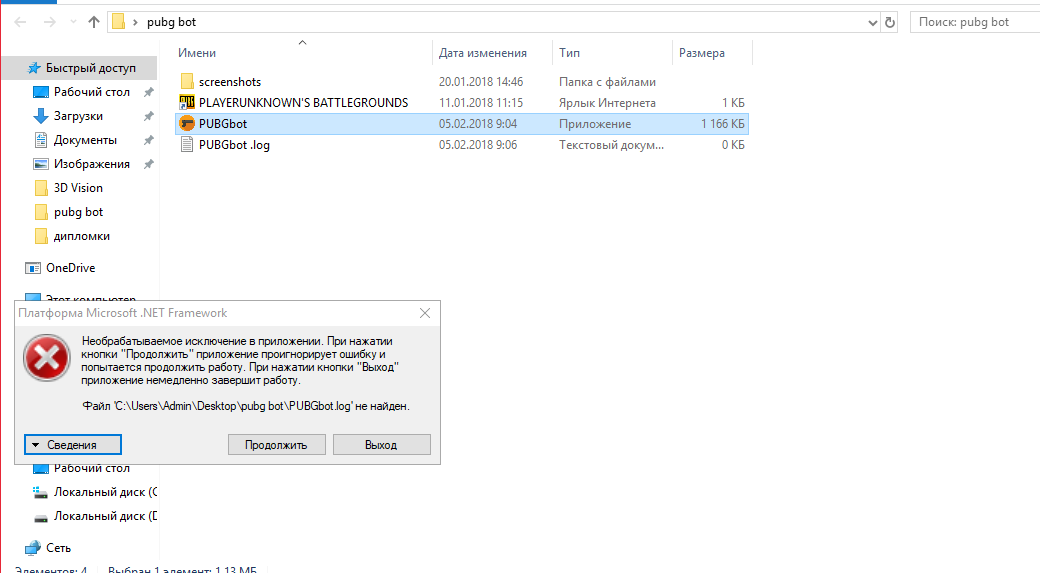The height and width of the screenshot is (573, 1040).
Task: Click the Сеть network icon
Action: [32, 548]
